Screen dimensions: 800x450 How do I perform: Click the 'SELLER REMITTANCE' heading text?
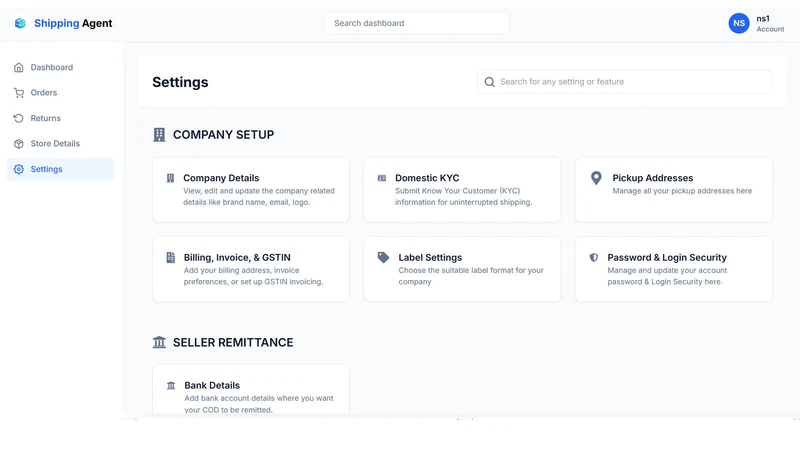tap(233, 342)
